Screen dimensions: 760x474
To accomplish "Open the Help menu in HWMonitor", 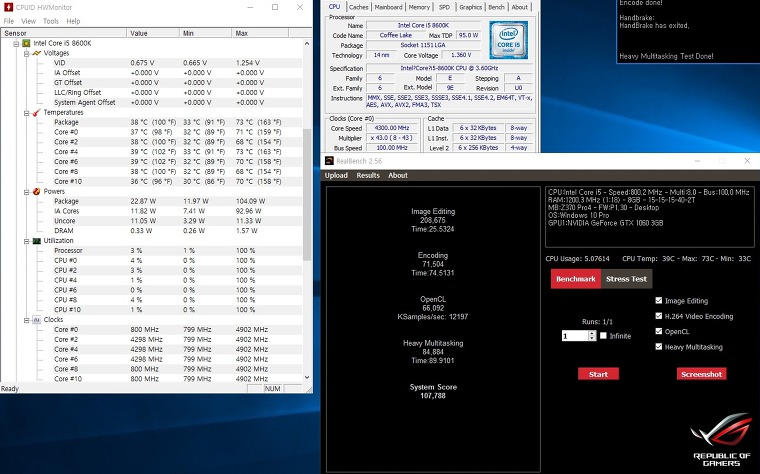I will 73,21.
